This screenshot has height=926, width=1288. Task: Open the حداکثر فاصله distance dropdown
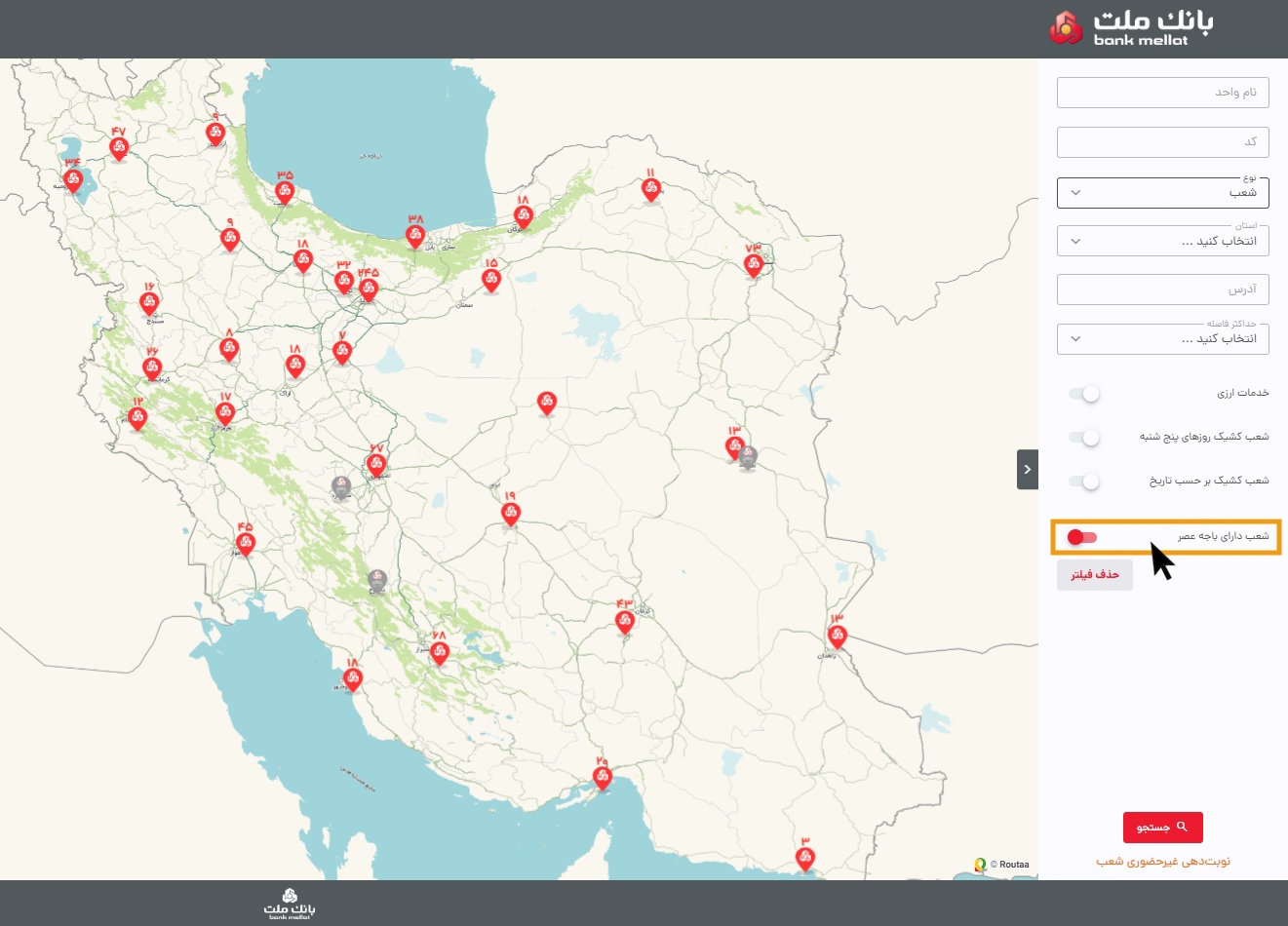tap(1162, 338)
